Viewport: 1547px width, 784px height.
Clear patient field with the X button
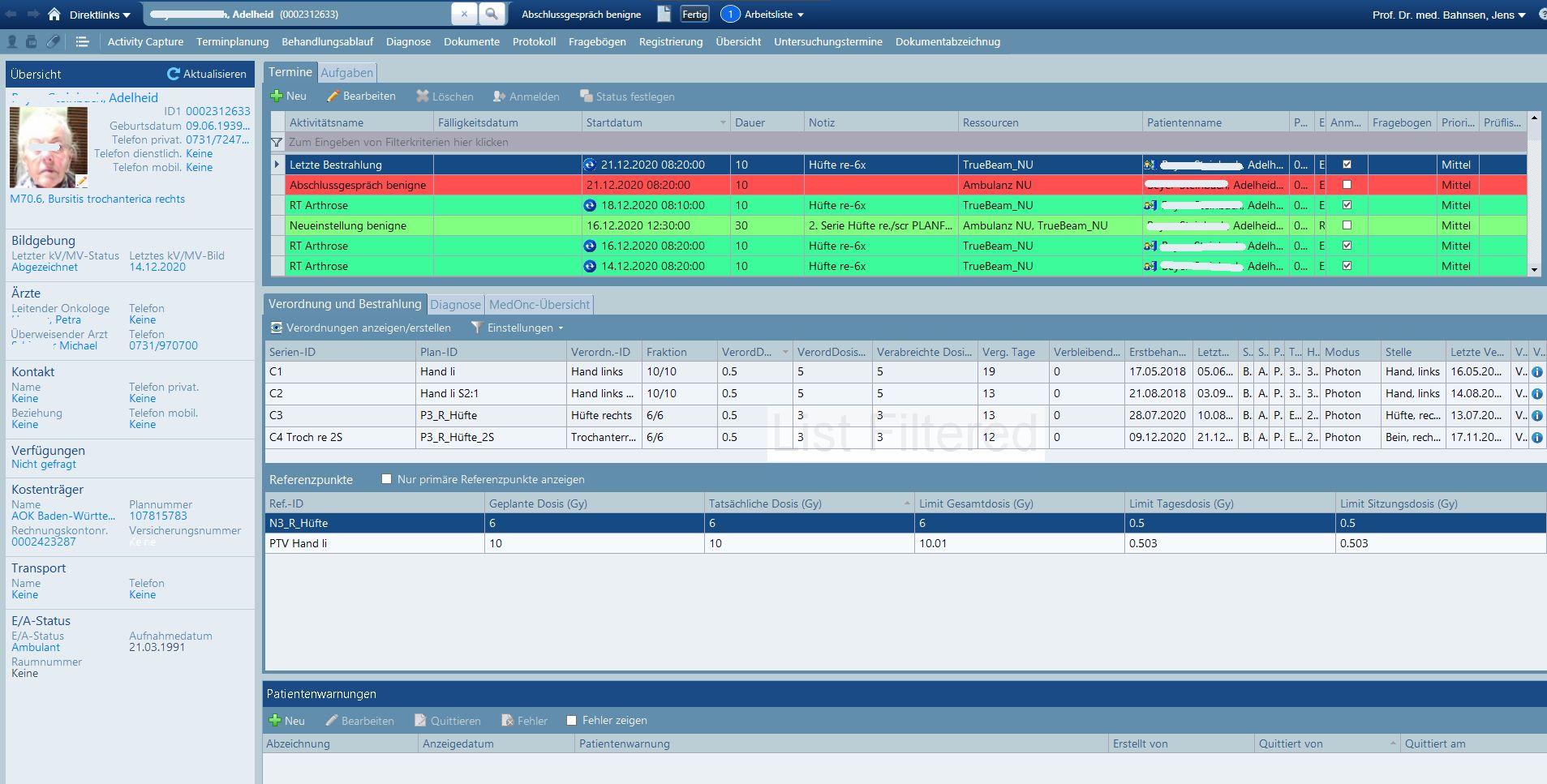[464, 14]
